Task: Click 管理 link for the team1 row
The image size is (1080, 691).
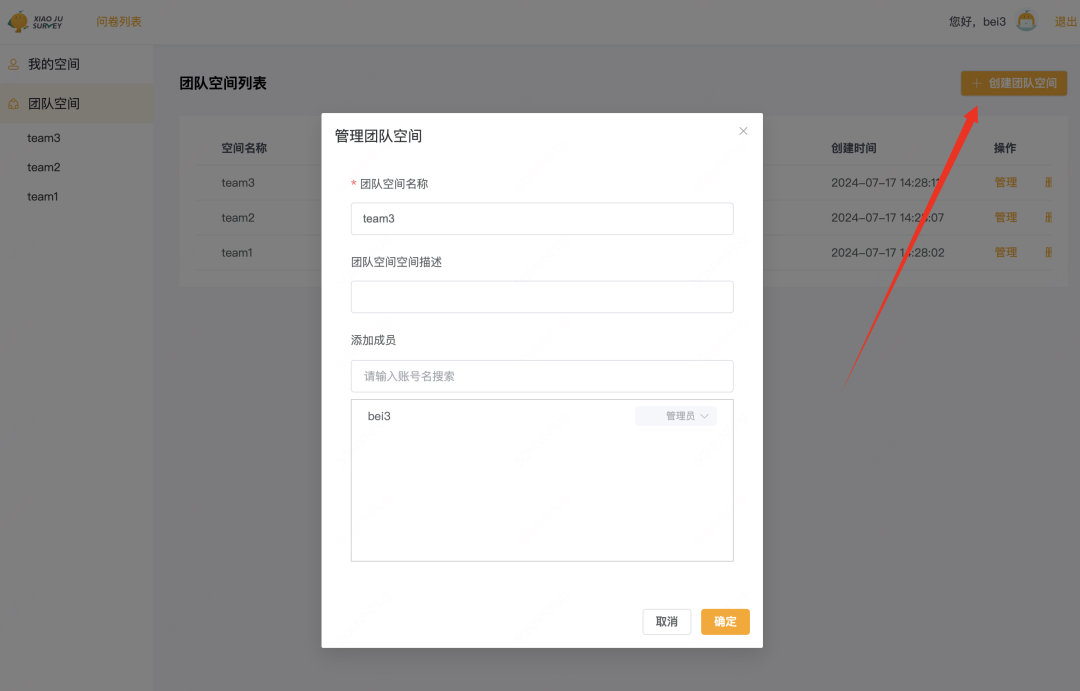Action: pos(1005,252)
